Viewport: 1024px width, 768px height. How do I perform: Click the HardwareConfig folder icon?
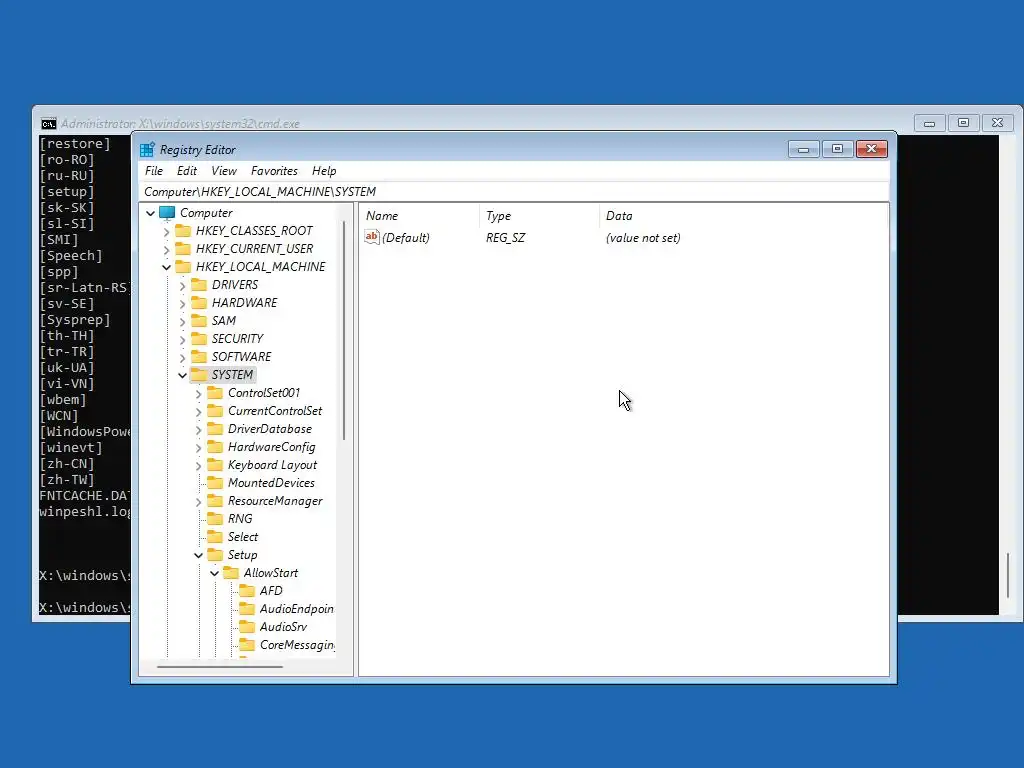[x=215, y=446]
